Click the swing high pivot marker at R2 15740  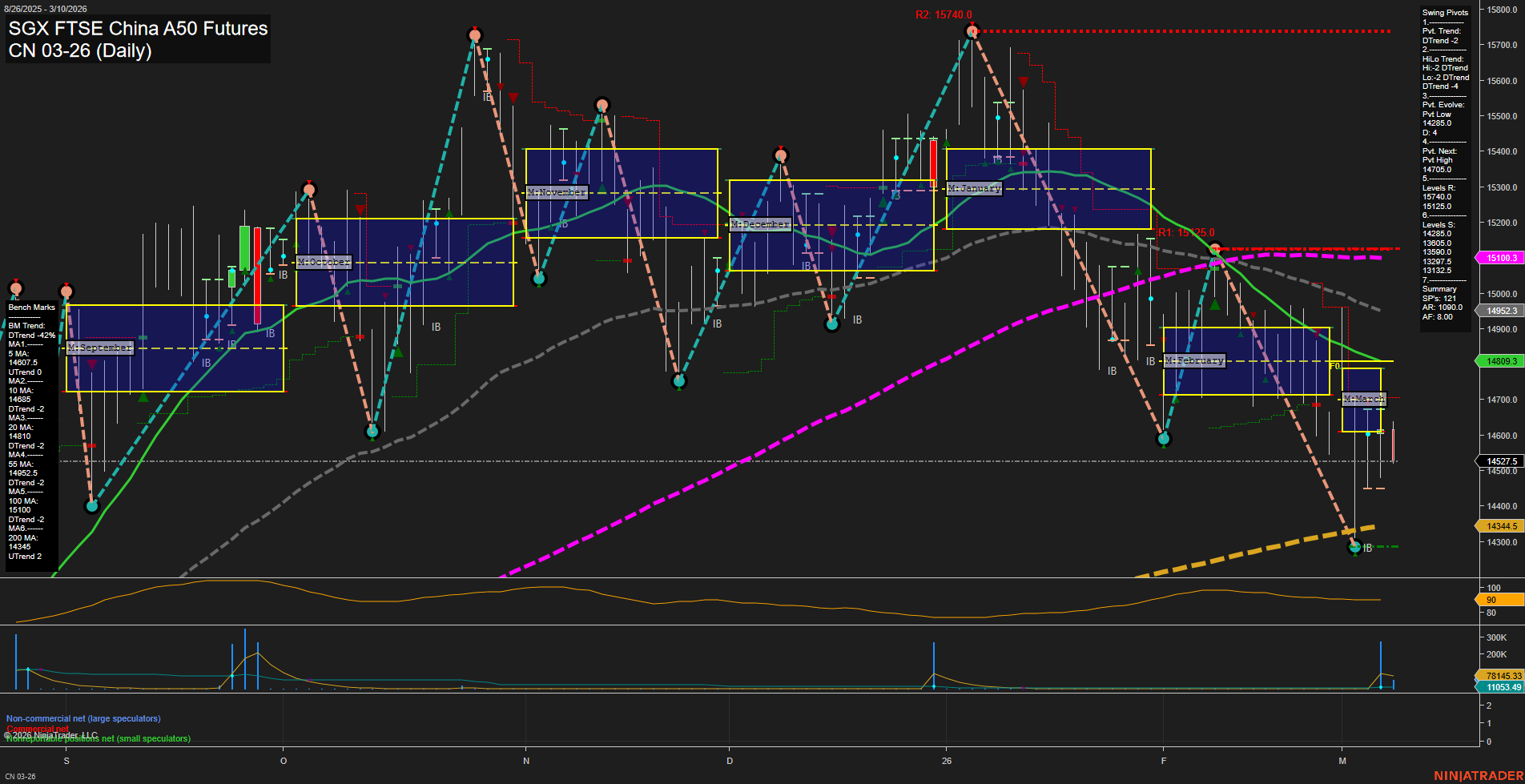click(x=972, y=31)
